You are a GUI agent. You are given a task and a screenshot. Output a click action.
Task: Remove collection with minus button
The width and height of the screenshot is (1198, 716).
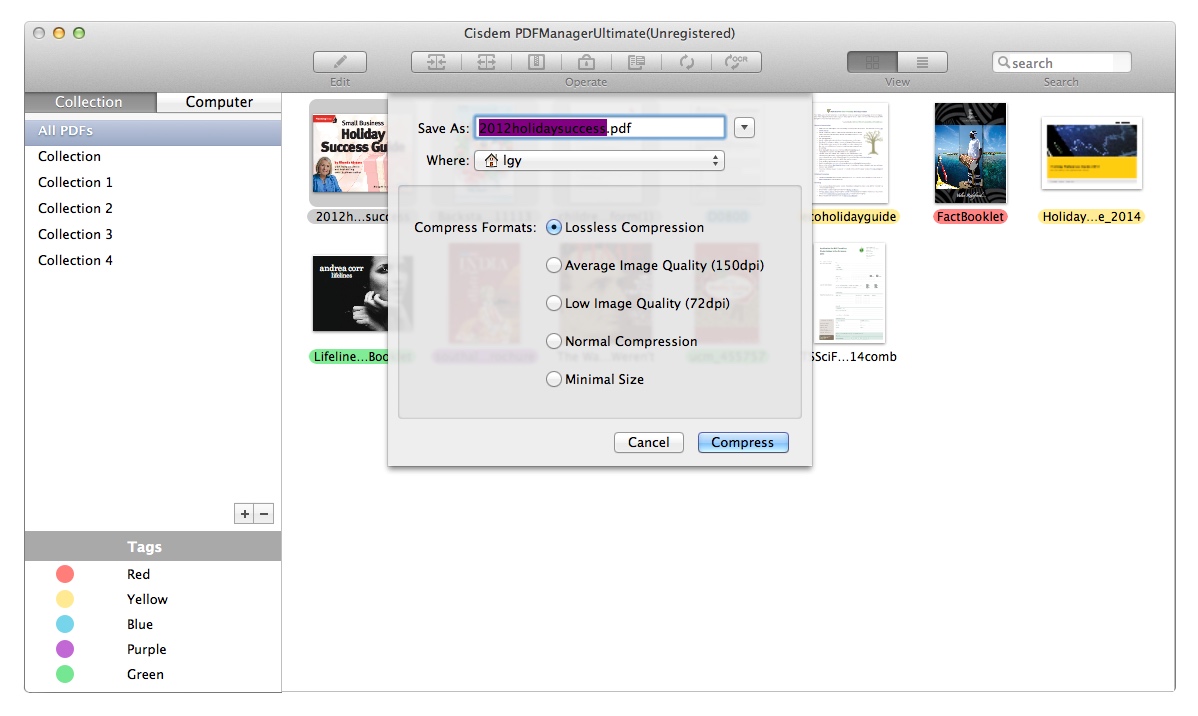tap(264, 514)
